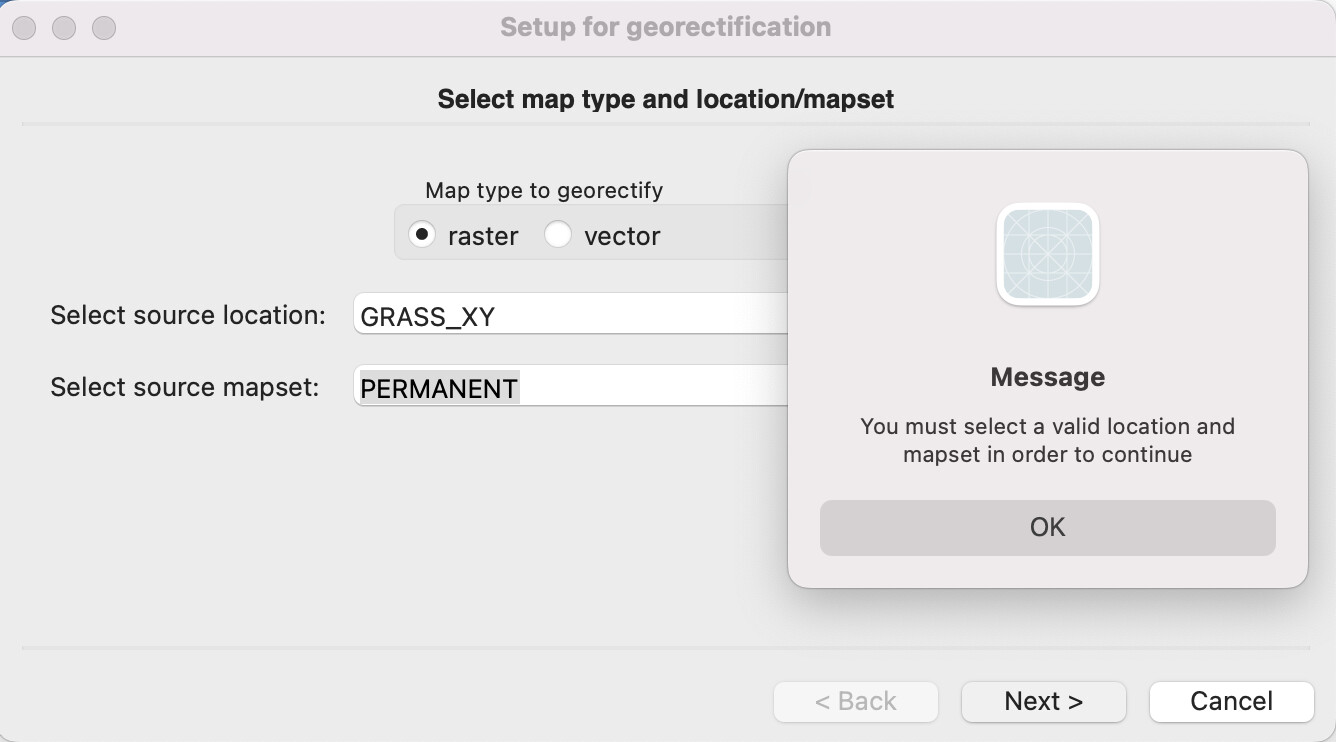Click the 'You must select a valid location' message

[1048, 440]
